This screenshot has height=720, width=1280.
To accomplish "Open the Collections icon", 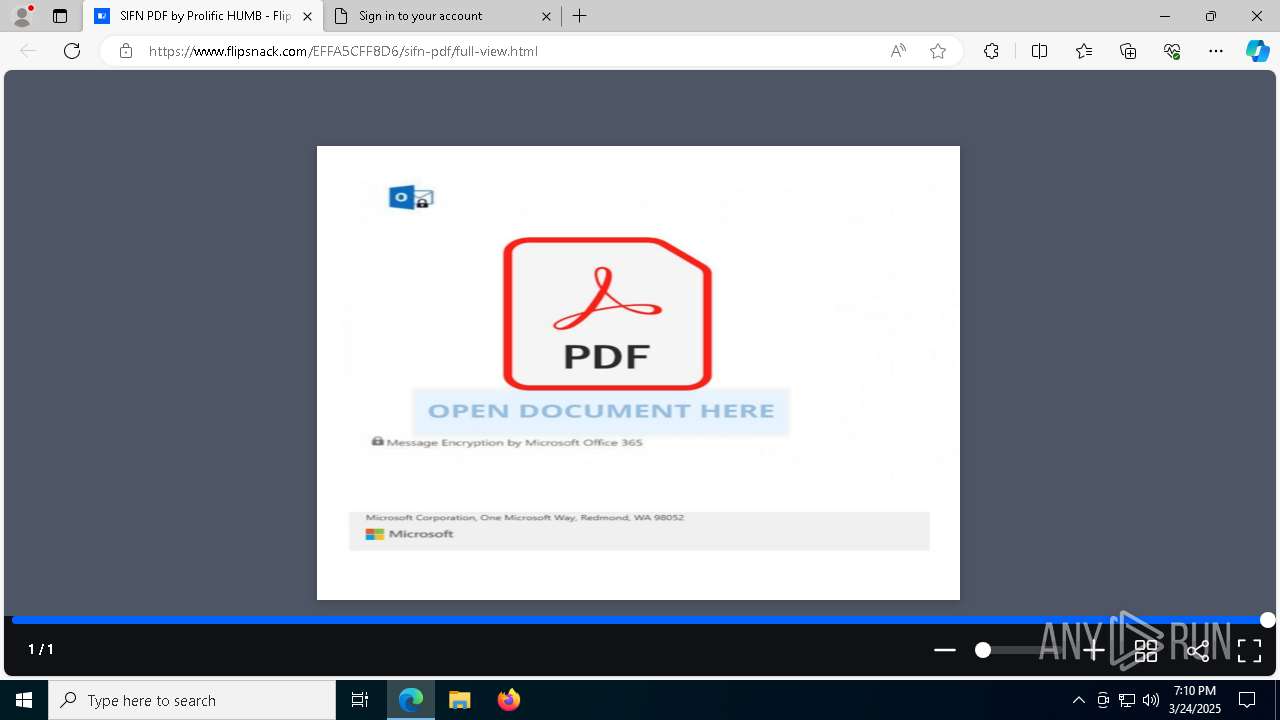I will pyautogui.click(x=1128, y=51).
